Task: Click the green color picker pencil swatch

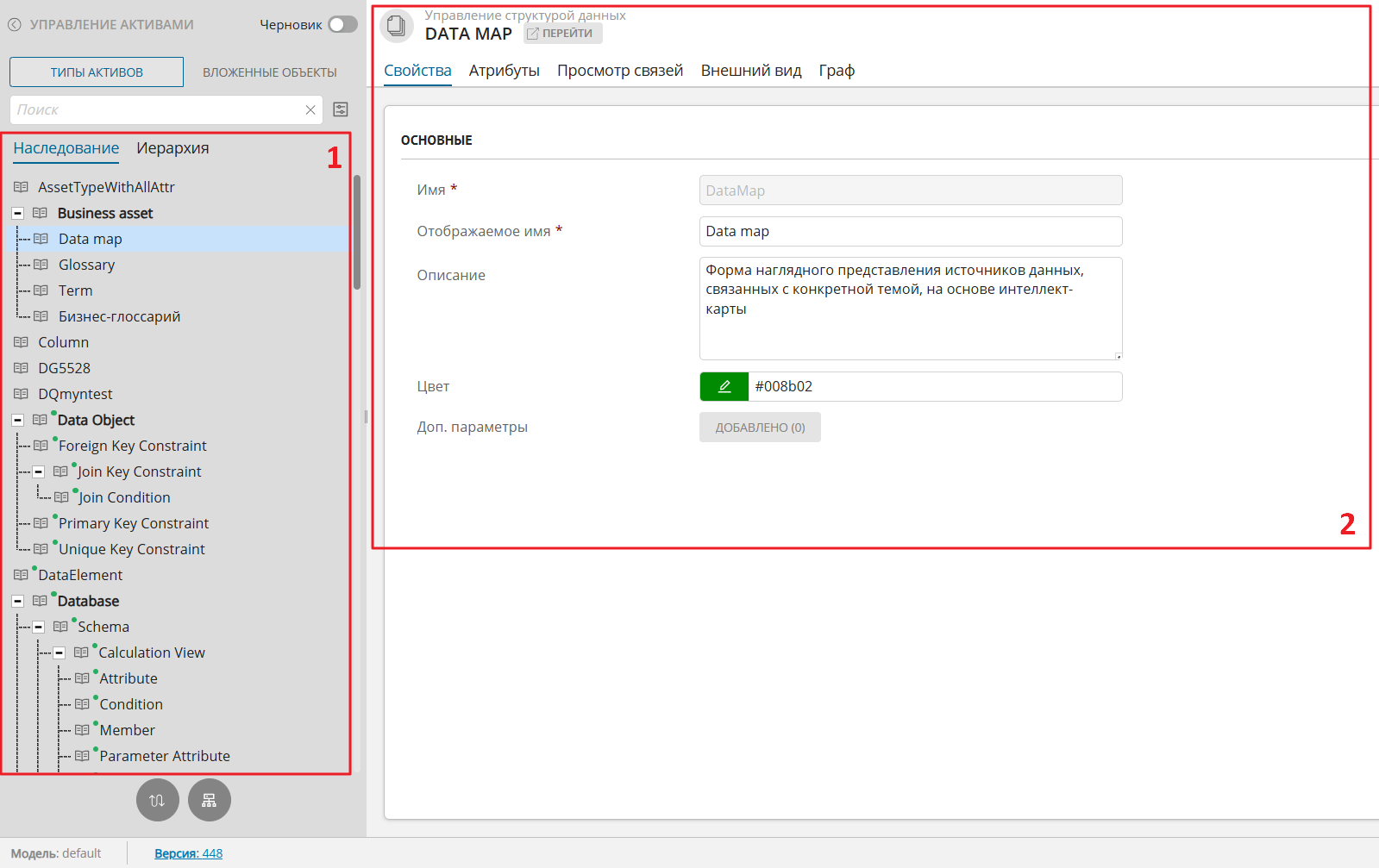Action: pyautogui.click(x=724, y=387)
